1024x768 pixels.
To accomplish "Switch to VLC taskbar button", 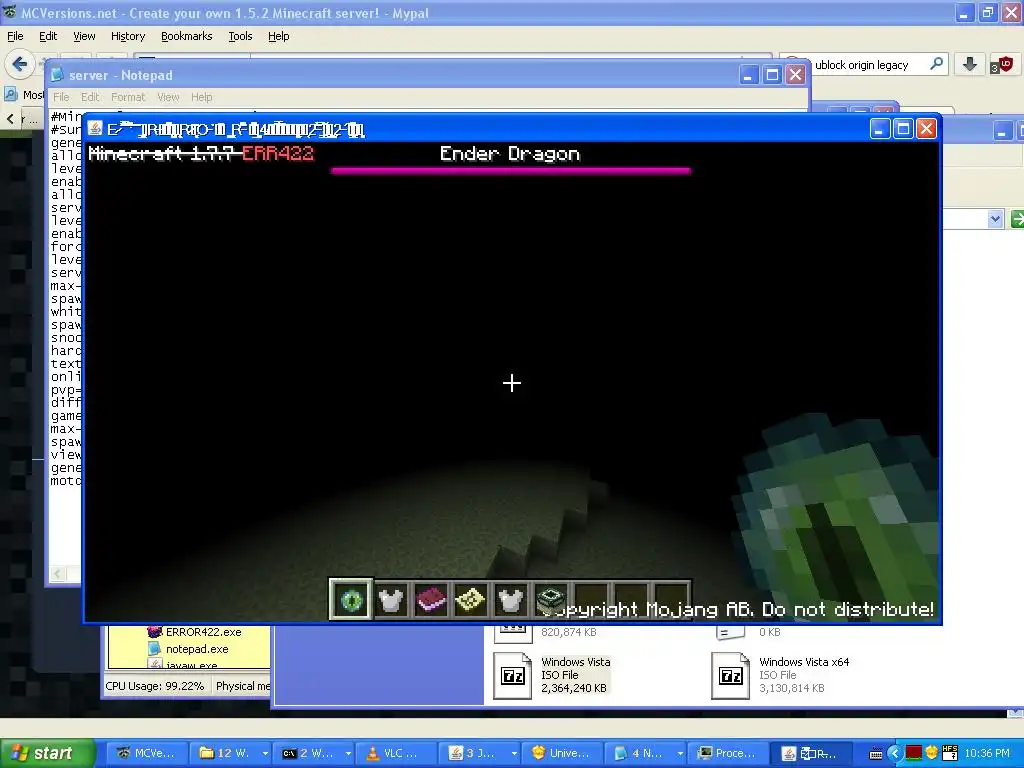I will tap(396, 753).
